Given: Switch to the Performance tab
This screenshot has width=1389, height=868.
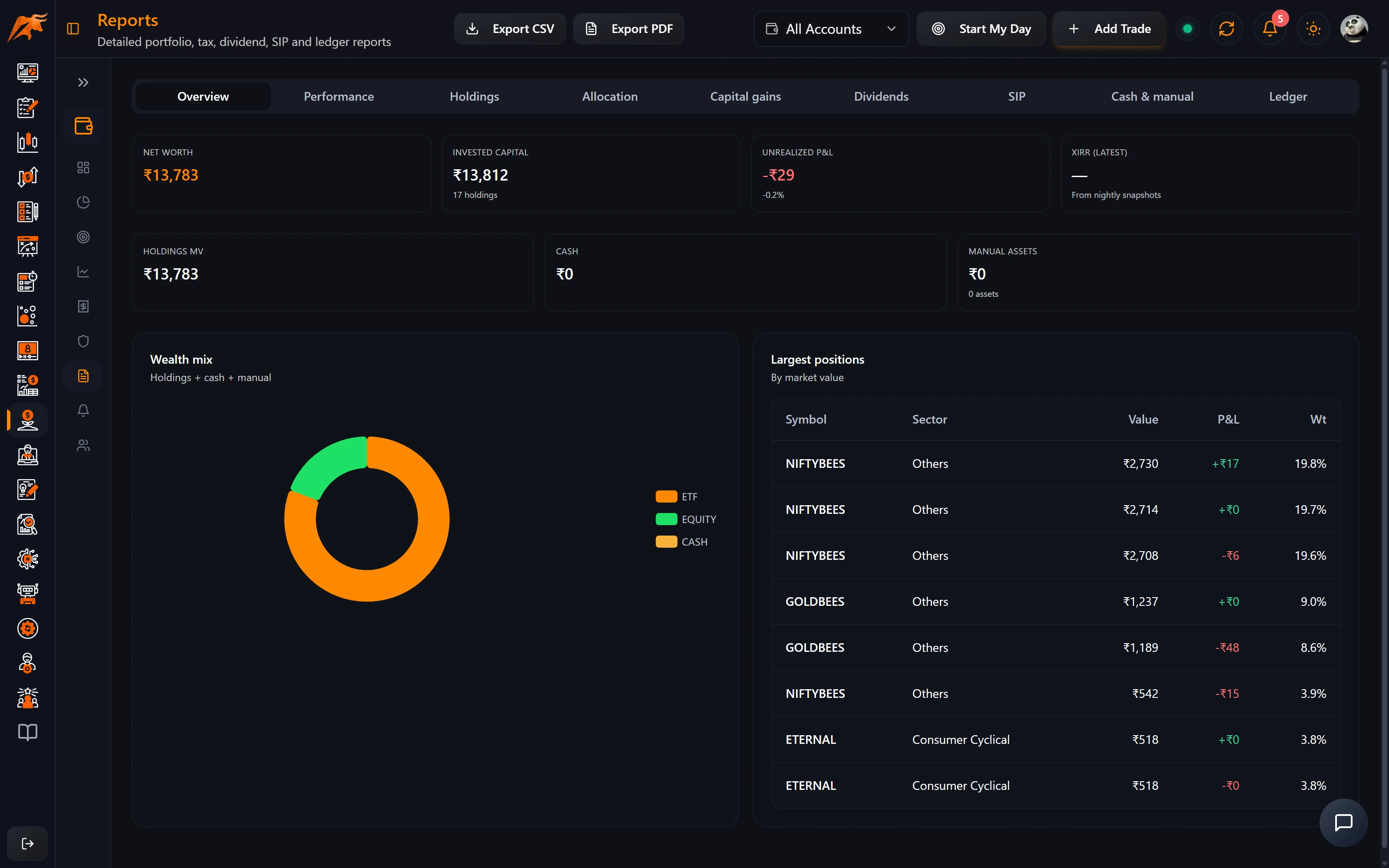Looking at the screenshot, I should [339, 96].
